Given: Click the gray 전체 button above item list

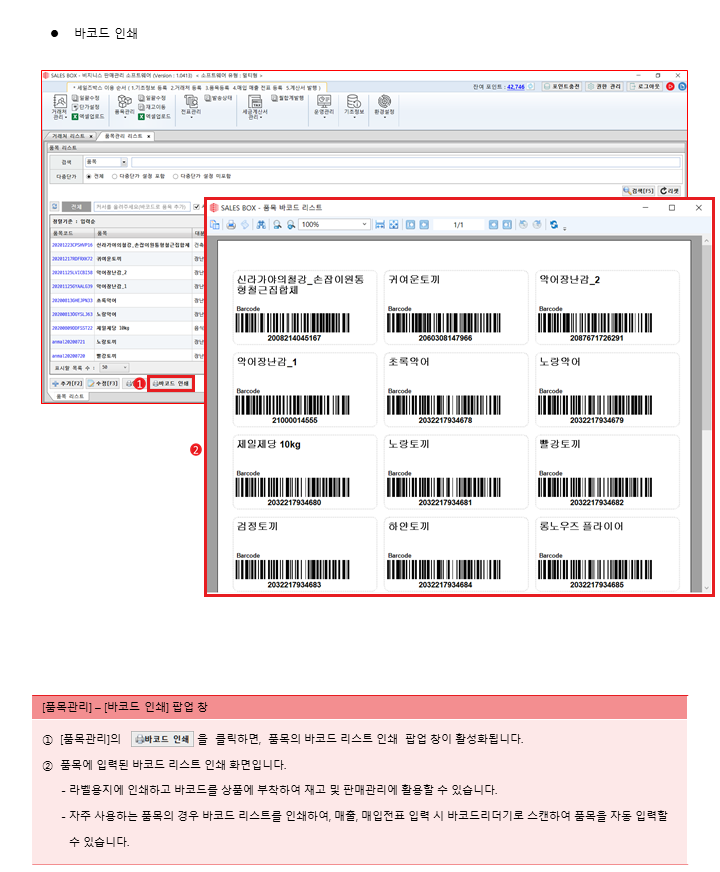Looking at the screenshot, I should [76, 207].
